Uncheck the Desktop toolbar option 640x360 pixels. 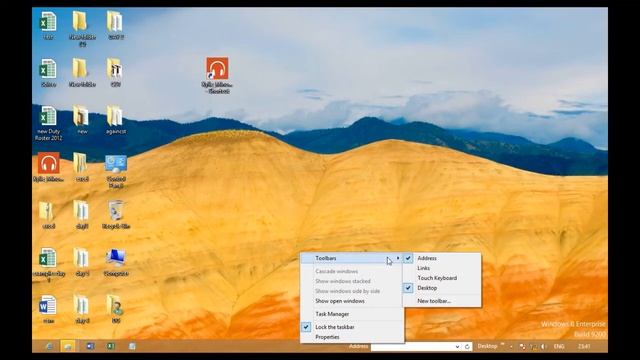pyautogui.click(x=442, y=288)
